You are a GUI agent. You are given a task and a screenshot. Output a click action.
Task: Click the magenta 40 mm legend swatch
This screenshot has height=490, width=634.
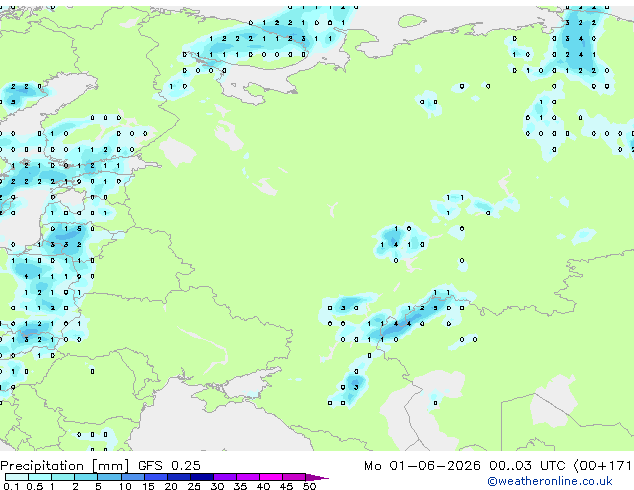click(271, 477)
